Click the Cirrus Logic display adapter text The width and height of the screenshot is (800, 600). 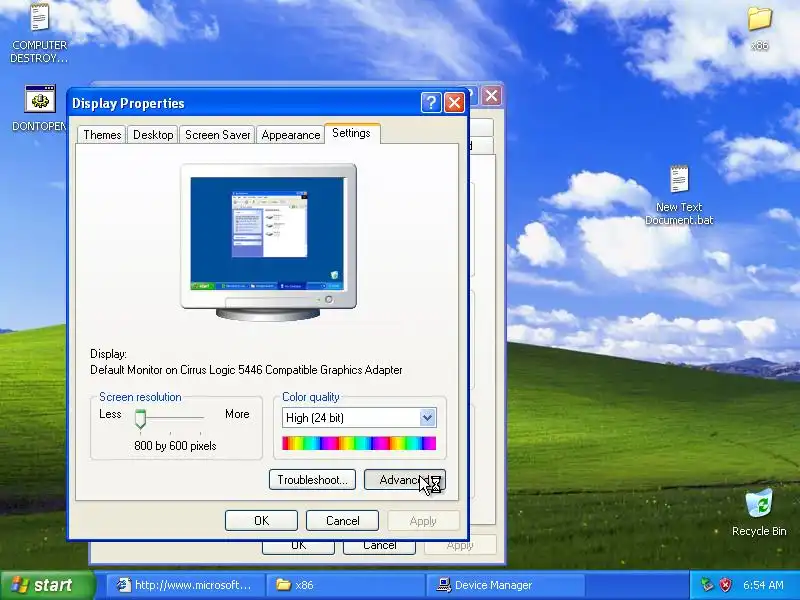coord(246,370)
